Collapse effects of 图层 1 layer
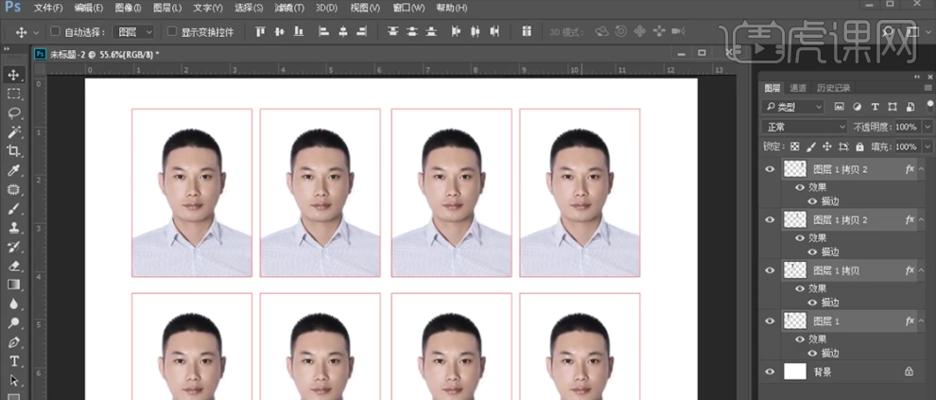936x400 pixels. [920, 321]
